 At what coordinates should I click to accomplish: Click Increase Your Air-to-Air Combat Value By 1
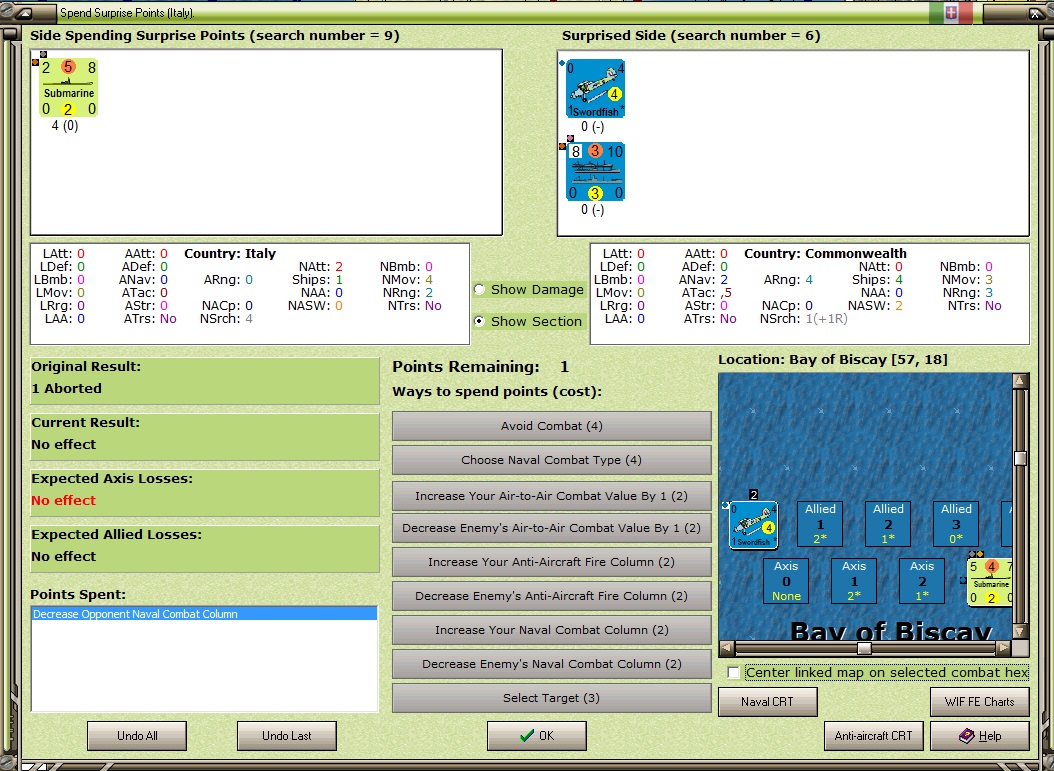pyautogui.click(x=551, y=496)
